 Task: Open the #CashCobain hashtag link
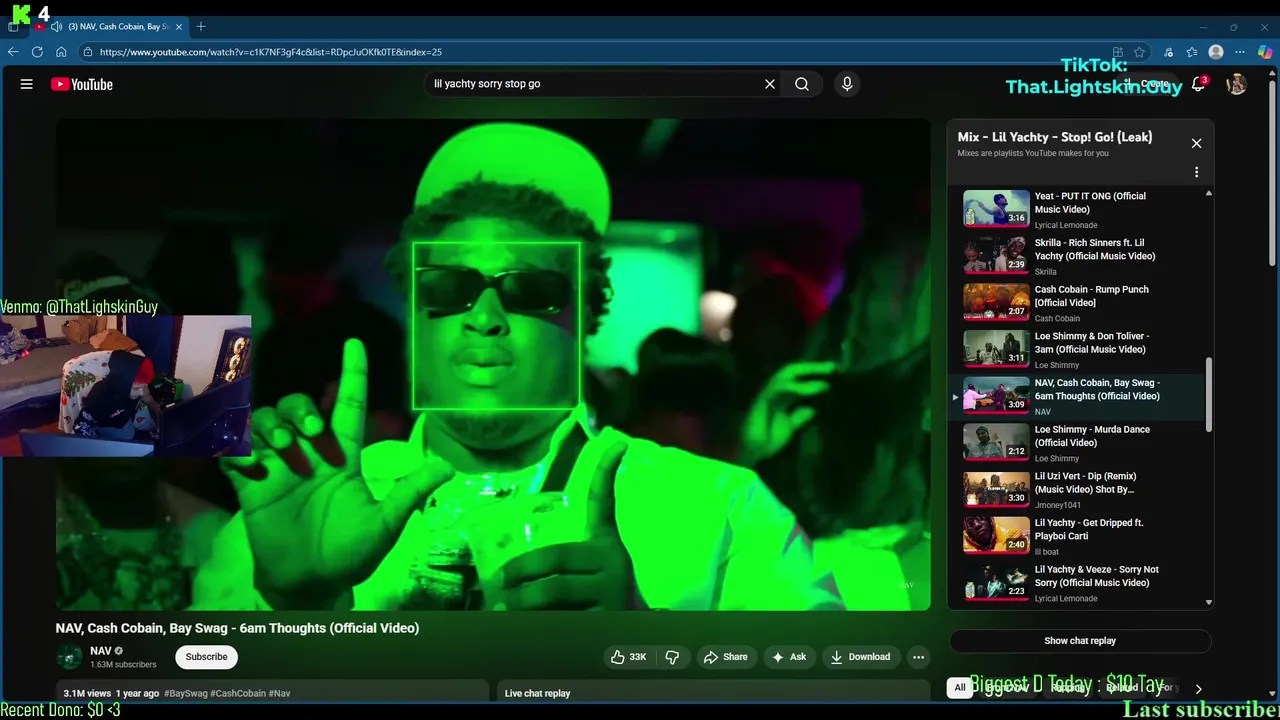click(x=238, y=693)
